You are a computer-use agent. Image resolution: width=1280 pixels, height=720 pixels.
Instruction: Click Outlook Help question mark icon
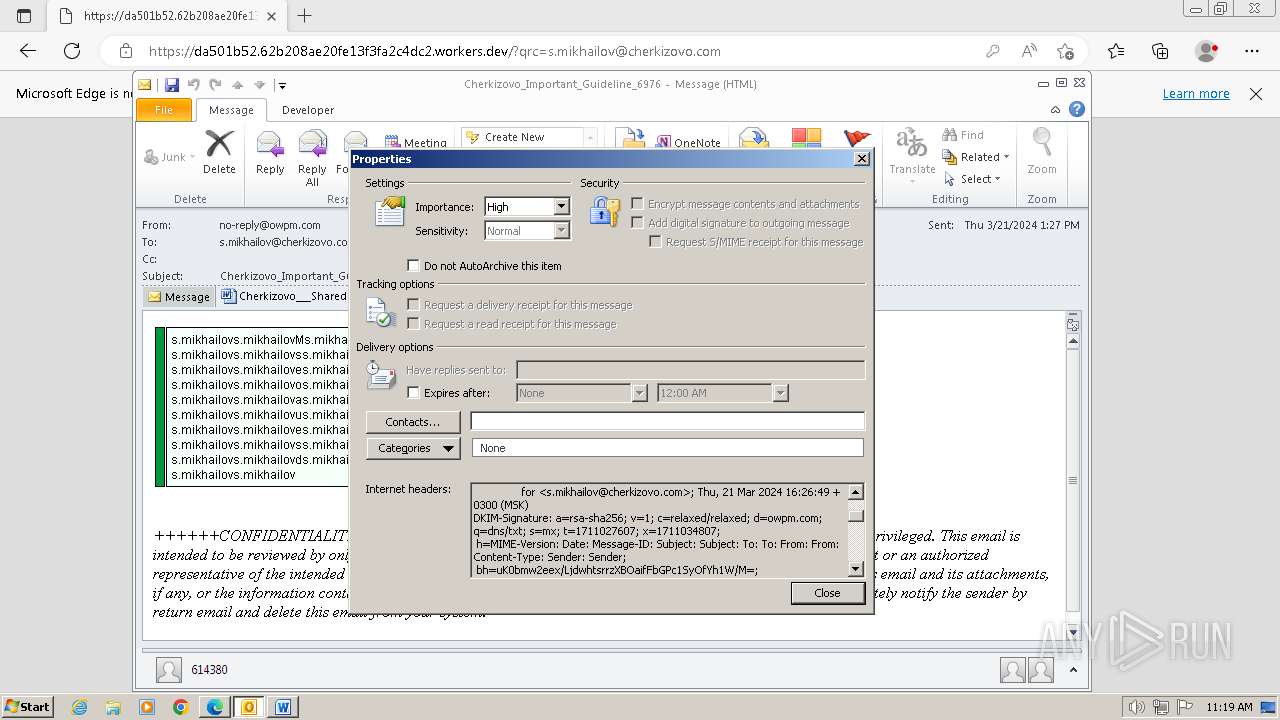tap(1077, 110)
